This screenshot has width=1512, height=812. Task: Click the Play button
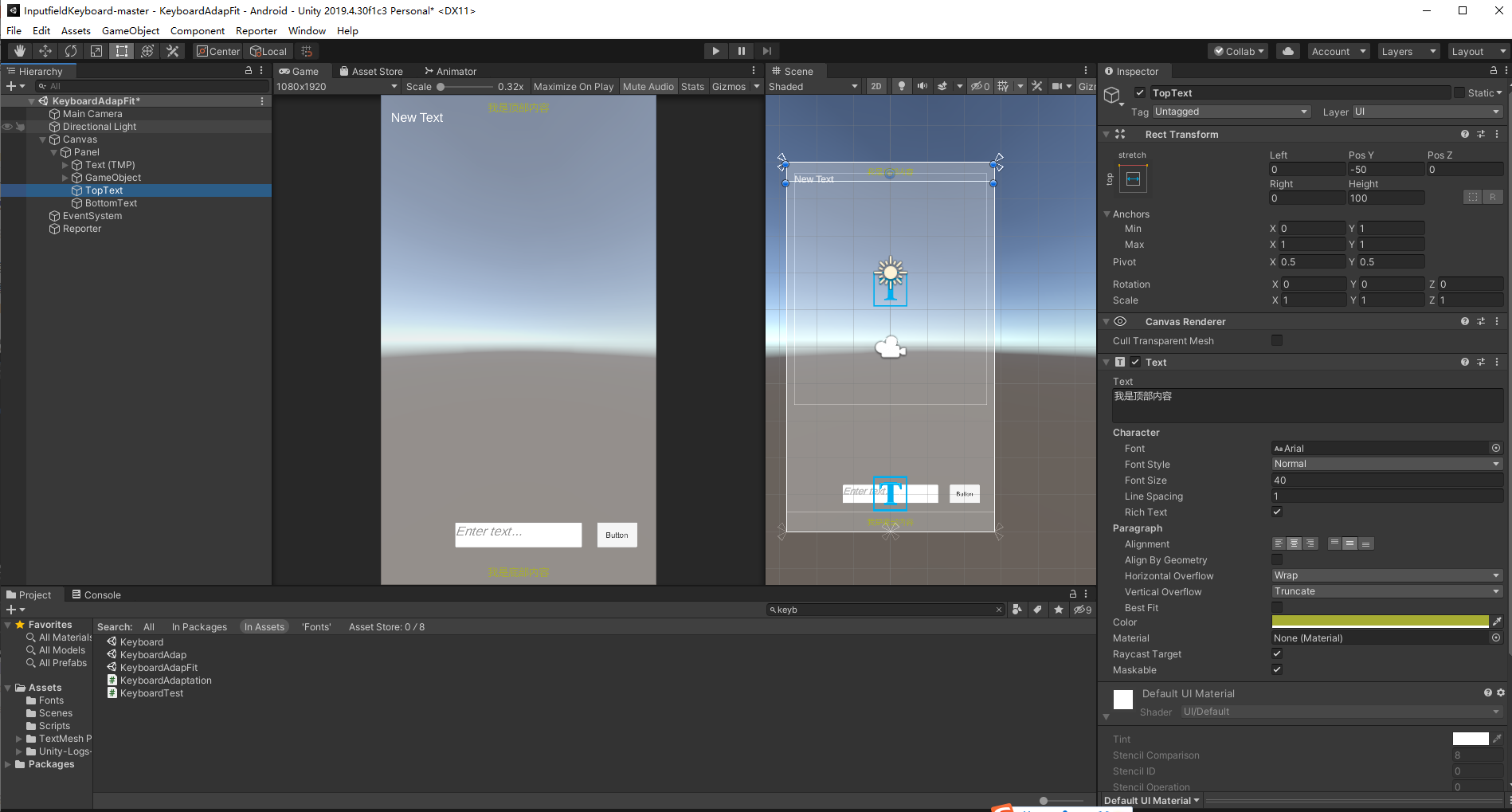click(715, 51)
